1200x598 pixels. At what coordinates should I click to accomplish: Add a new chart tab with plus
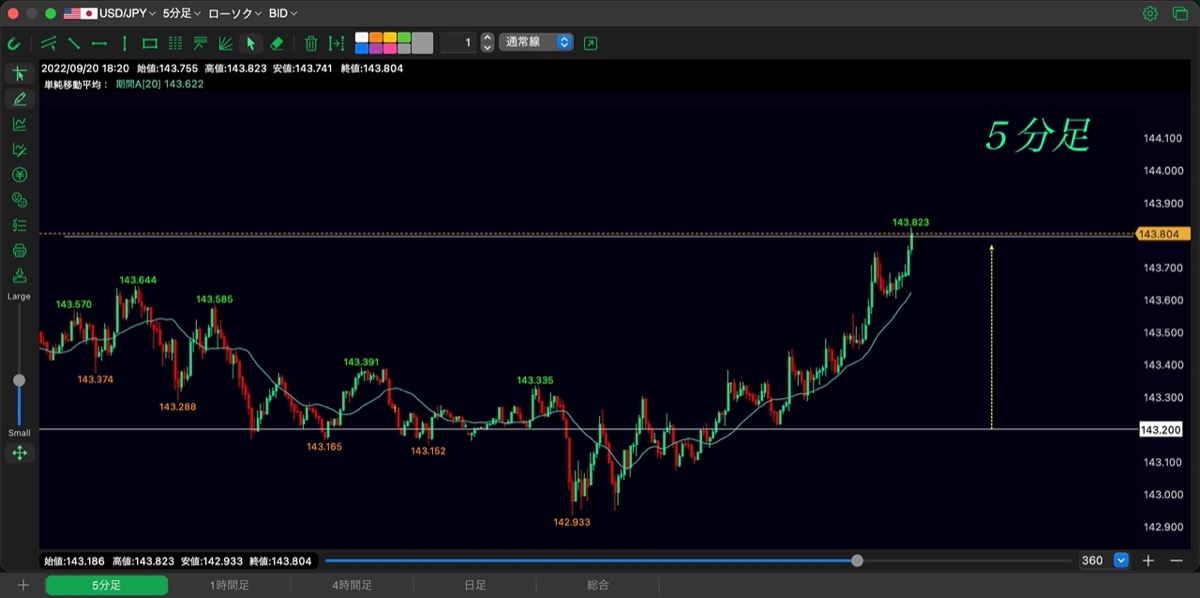pyautogui.click(x=23, y=585)
